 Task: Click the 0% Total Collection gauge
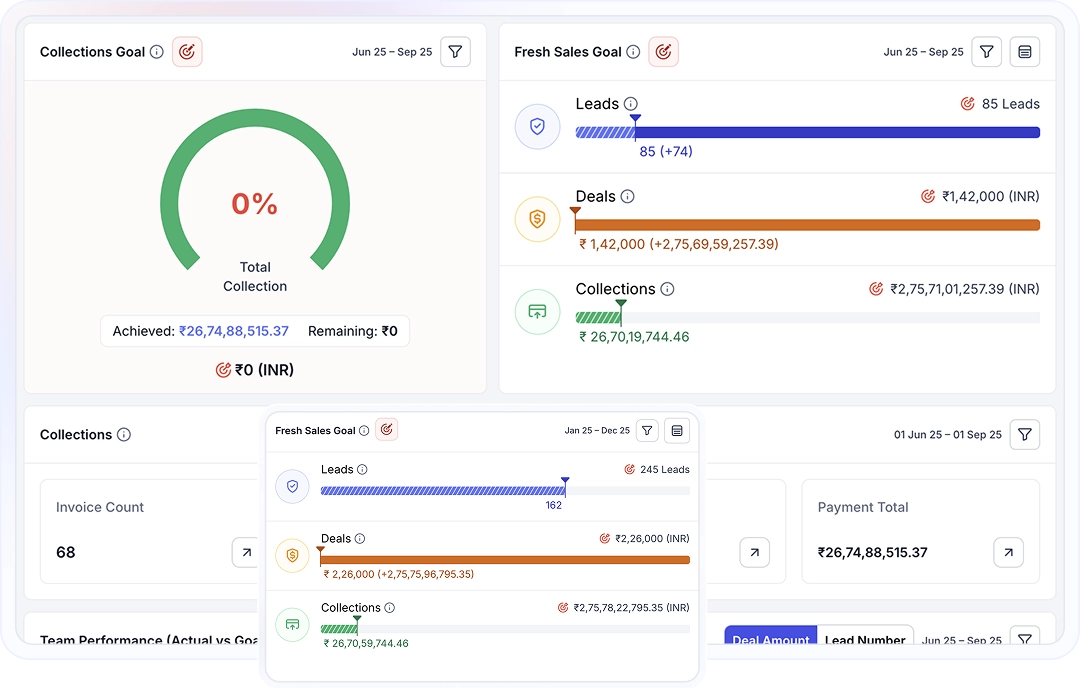255,203
